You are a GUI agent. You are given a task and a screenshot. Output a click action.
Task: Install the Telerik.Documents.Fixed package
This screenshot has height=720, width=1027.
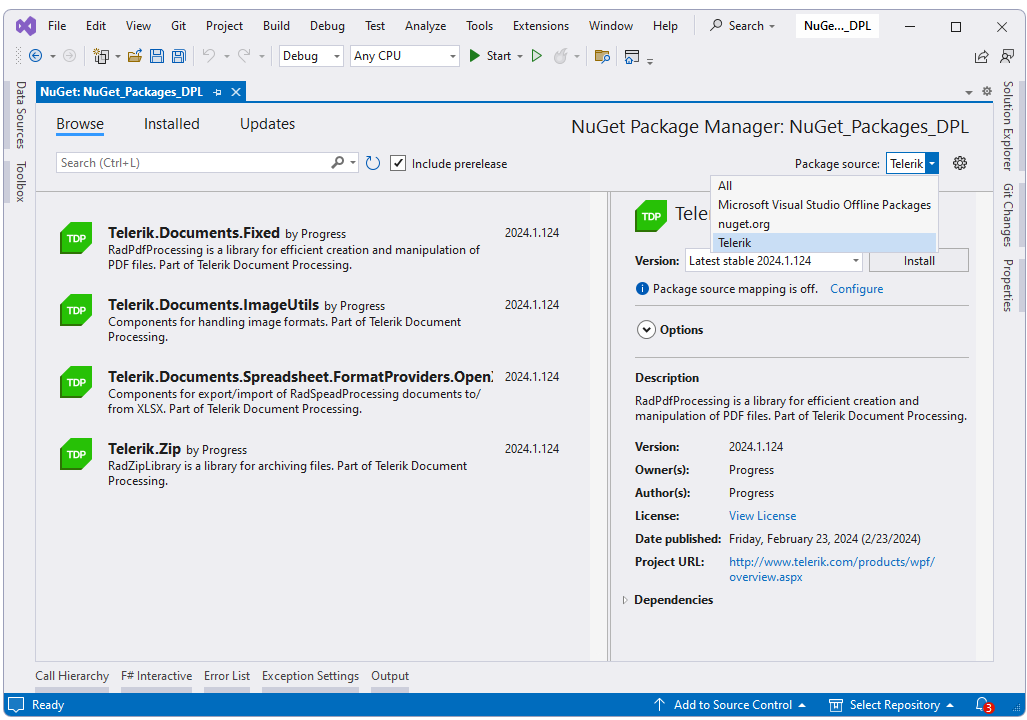tap(917, 260)
